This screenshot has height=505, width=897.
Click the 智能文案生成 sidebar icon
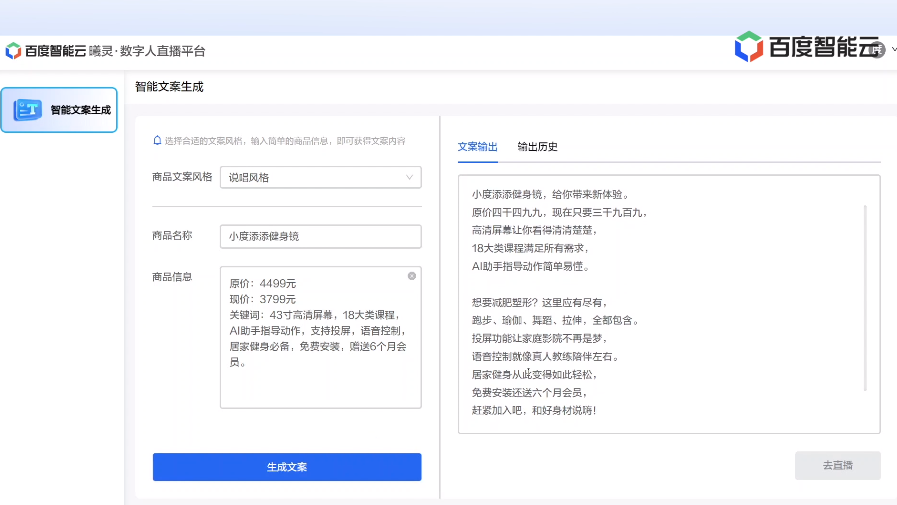coord(27,110)
